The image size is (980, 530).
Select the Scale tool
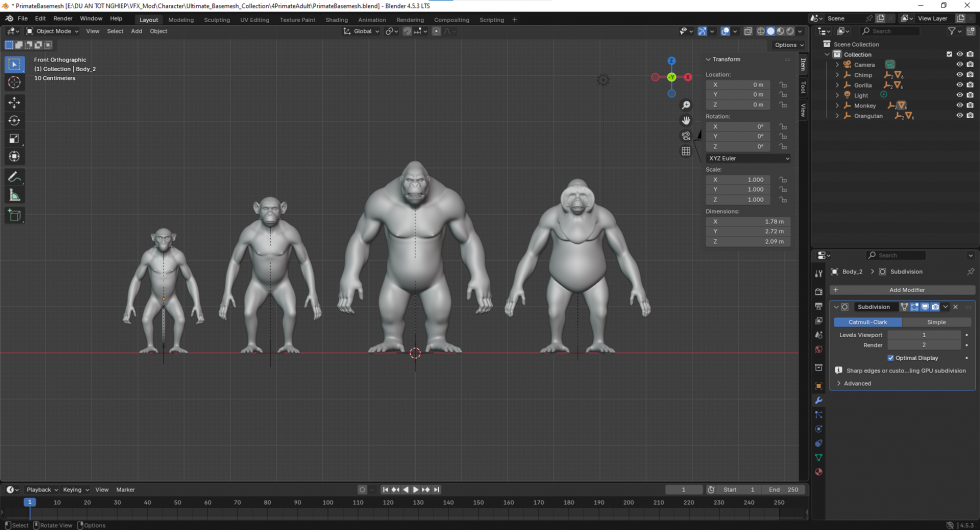click(14, 138)
